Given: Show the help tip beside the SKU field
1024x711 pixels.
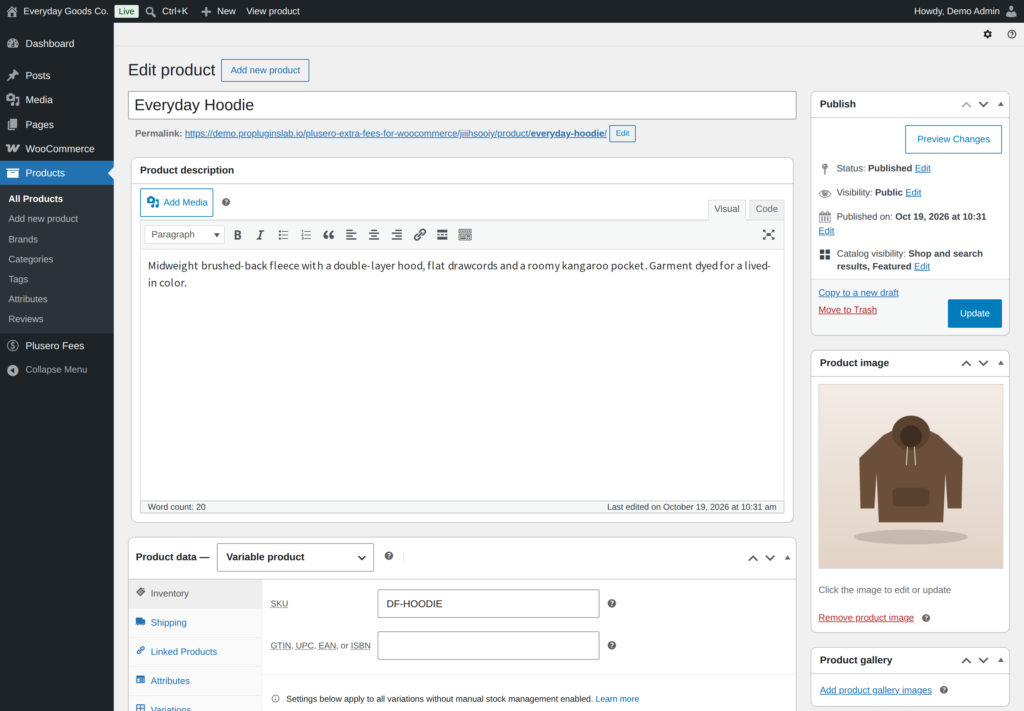Looking at the screenshot, I should 612,603.
